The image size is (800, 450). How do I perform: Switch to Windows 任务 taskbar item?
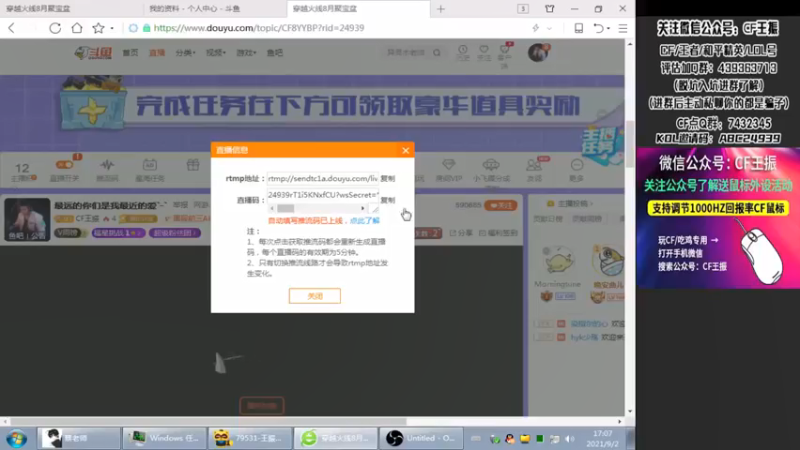164,438
